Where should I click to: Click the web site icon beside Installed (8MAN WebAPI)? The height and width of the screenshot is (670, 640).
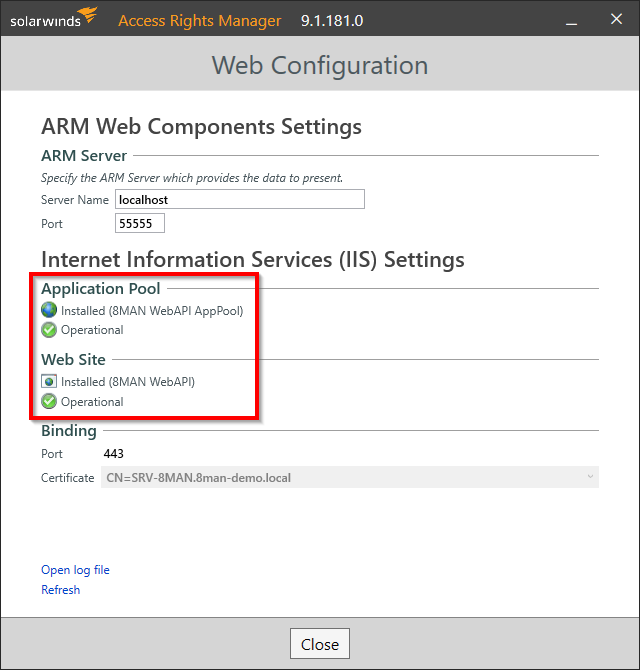pyautogui.click(x=49, y=381)
